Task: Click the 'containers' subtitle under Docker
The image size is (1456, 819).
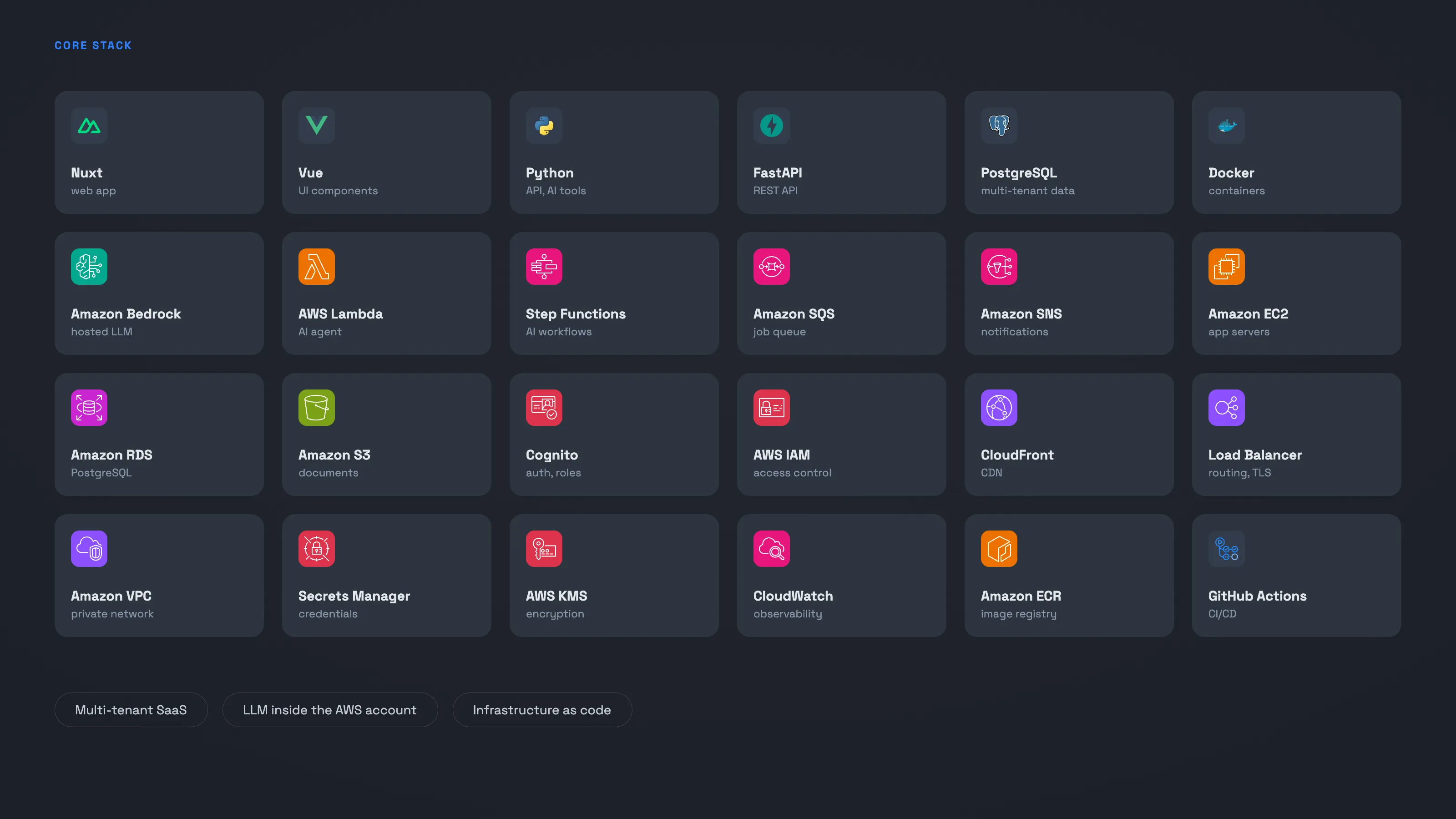Action: pyautogui.click(x=1237, y=191)
